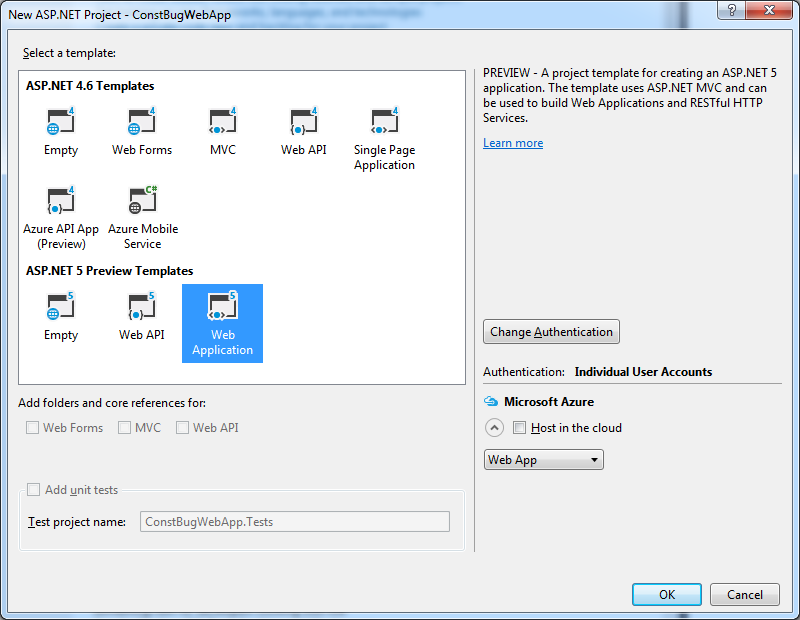Select the ASP.NET 4.6 Web API template
The height and width of the screenshot is (620, 800).
coord(304,132)
